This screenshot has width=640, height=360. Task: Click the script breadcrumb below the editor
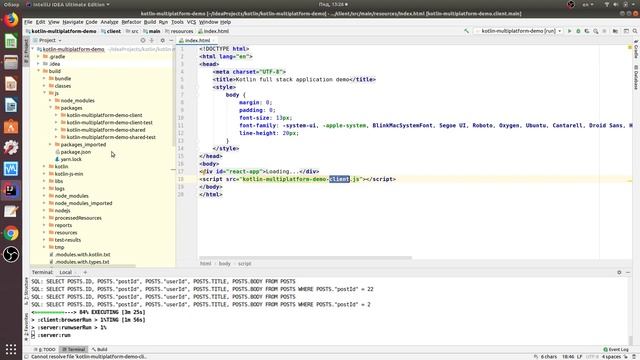[244, 264]
